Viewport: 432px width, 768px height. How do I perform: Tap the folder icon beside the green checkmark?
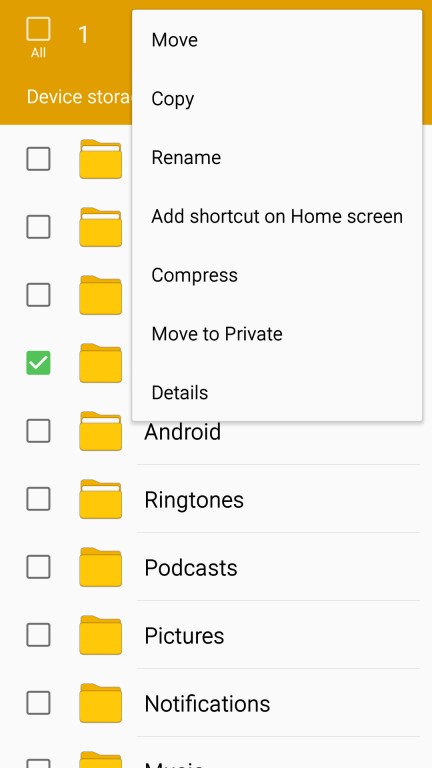(100, 363)
